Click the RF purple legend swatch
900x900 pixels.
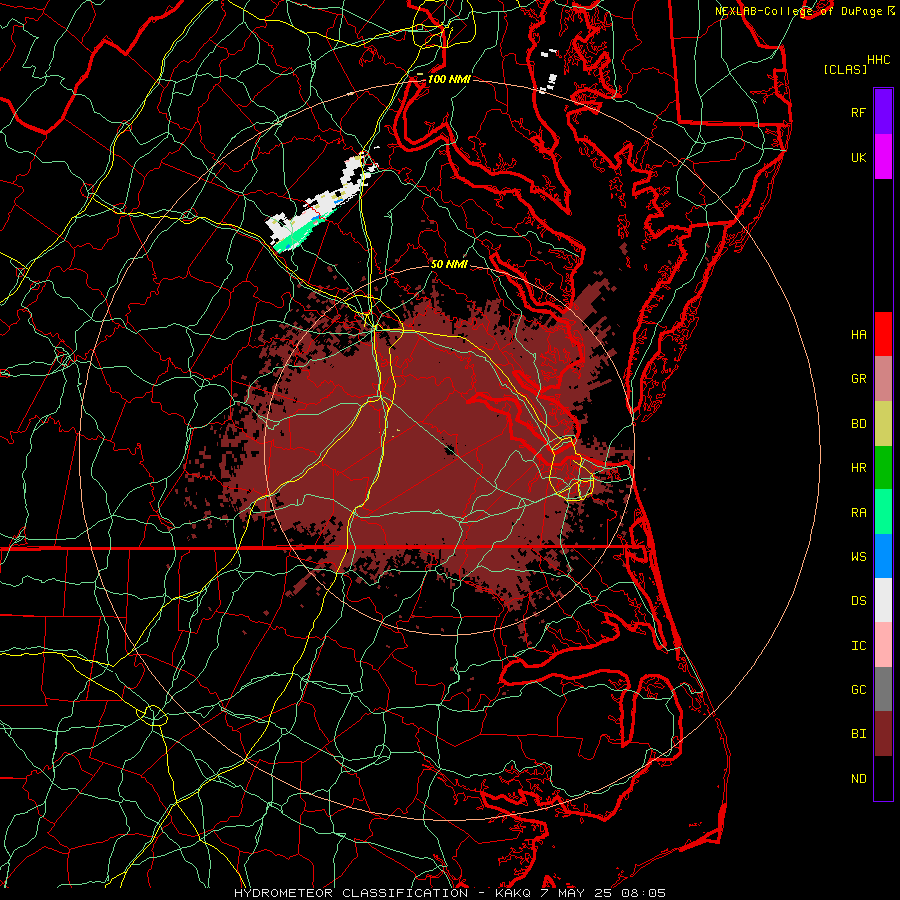[x=883, y=112]
